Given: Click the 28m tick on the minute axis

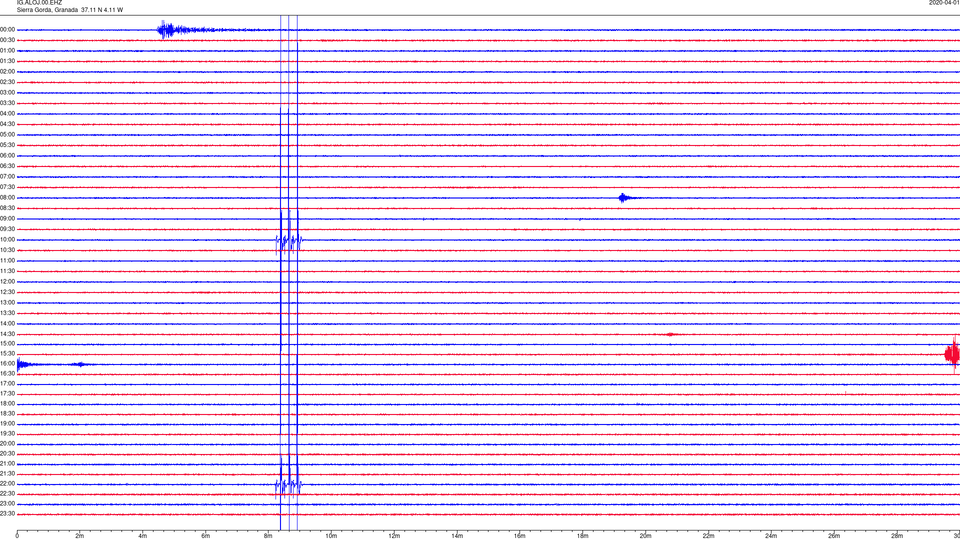Looking at the screenshot, I should tap(897, 536).
